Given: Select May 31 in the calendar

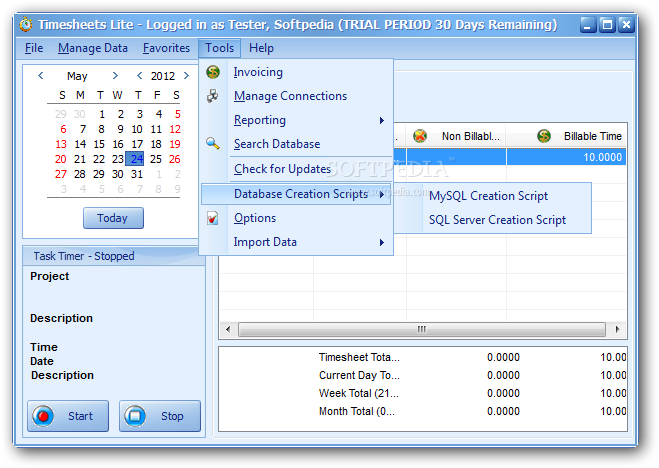Looking at the screenshot, I should click(137, 174).
